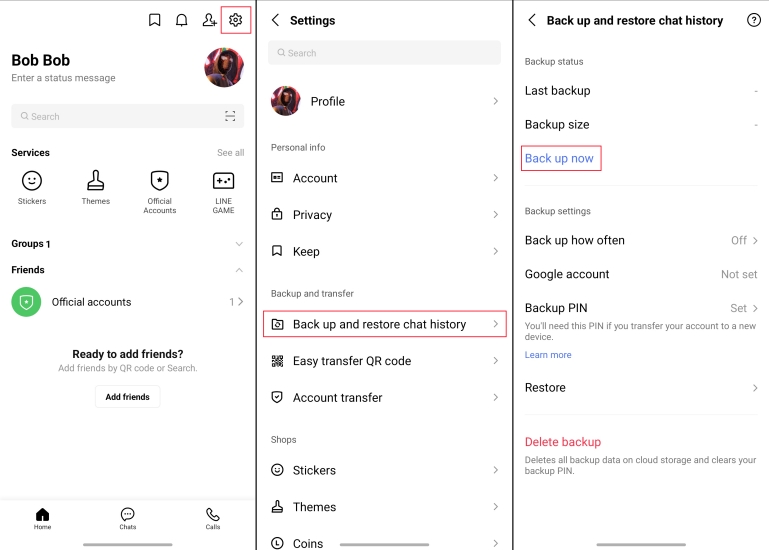Open Keep bookmark icon on home header
The height and width of the screenshot is (550, 769).
155,20
